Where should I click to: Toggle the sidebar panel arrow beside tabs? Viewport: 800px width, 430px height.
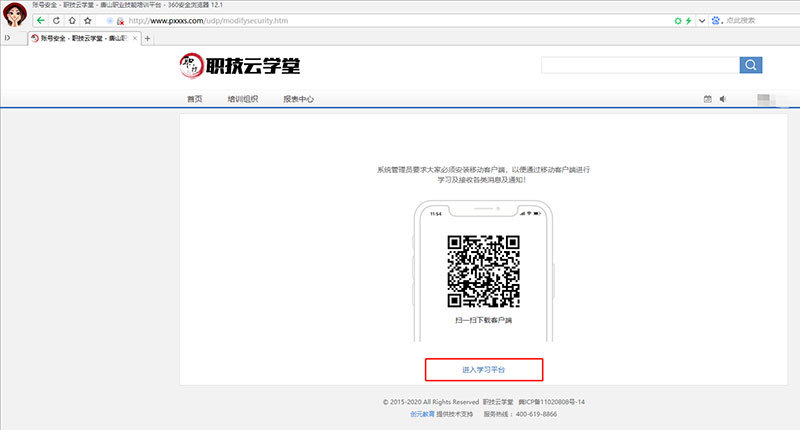click(x=8, y=38)
